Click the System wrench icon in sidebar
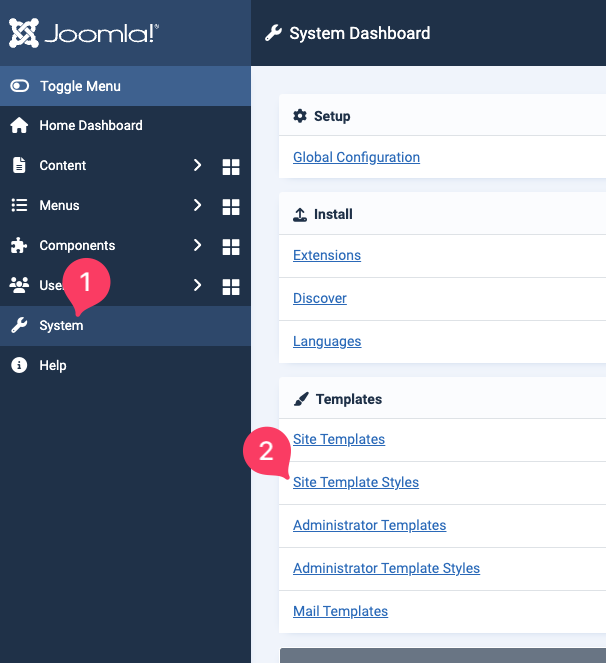The width and height of the screenshot is (606, 663). tap(19, 326)
